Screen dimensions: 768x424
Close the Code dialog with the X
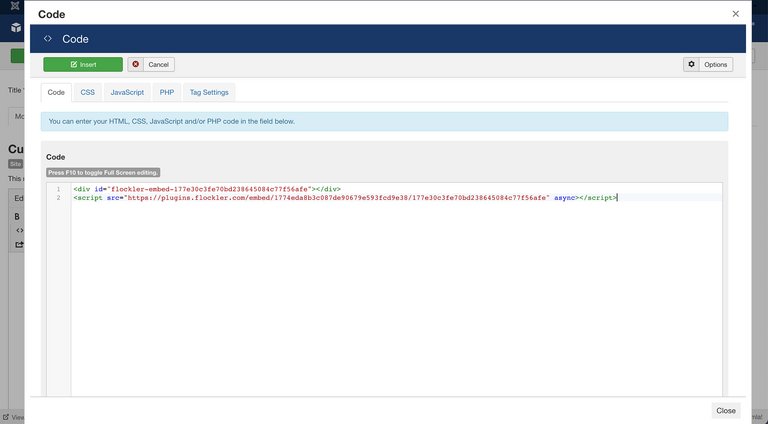point(735,14)
